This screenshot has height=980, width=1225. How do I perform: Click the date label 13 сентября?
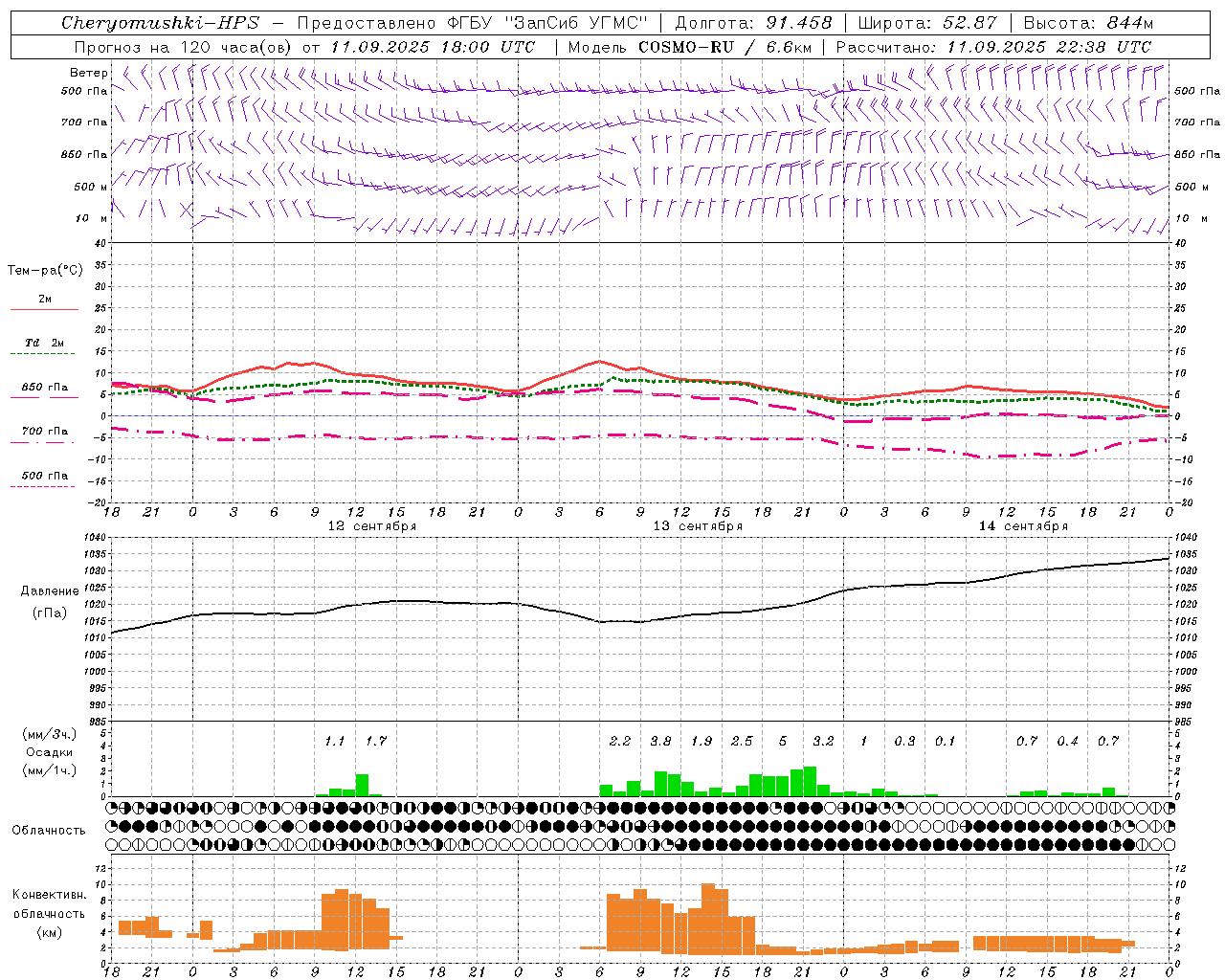point(698,526)
